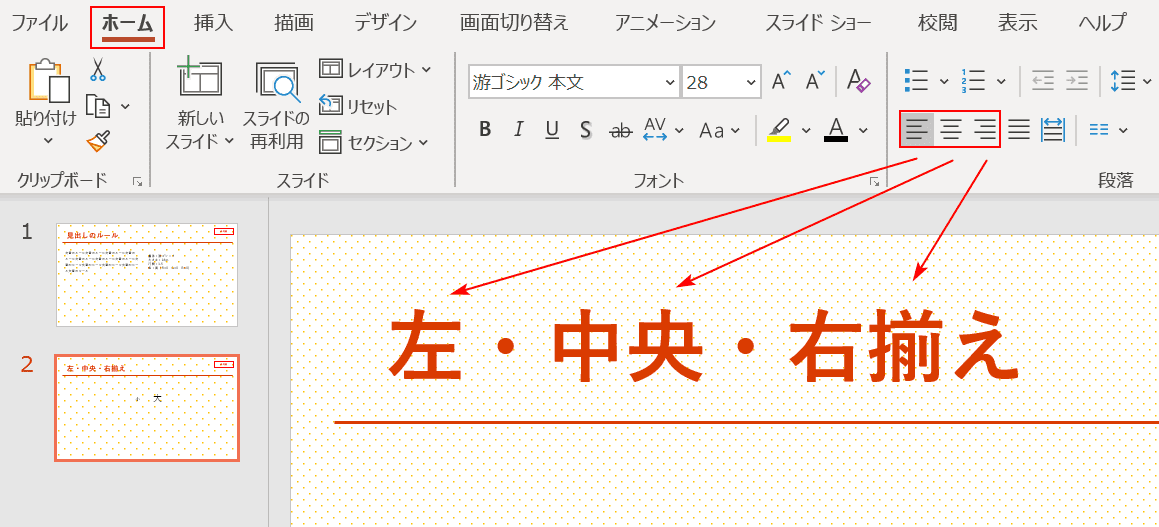Align text left

917,130
